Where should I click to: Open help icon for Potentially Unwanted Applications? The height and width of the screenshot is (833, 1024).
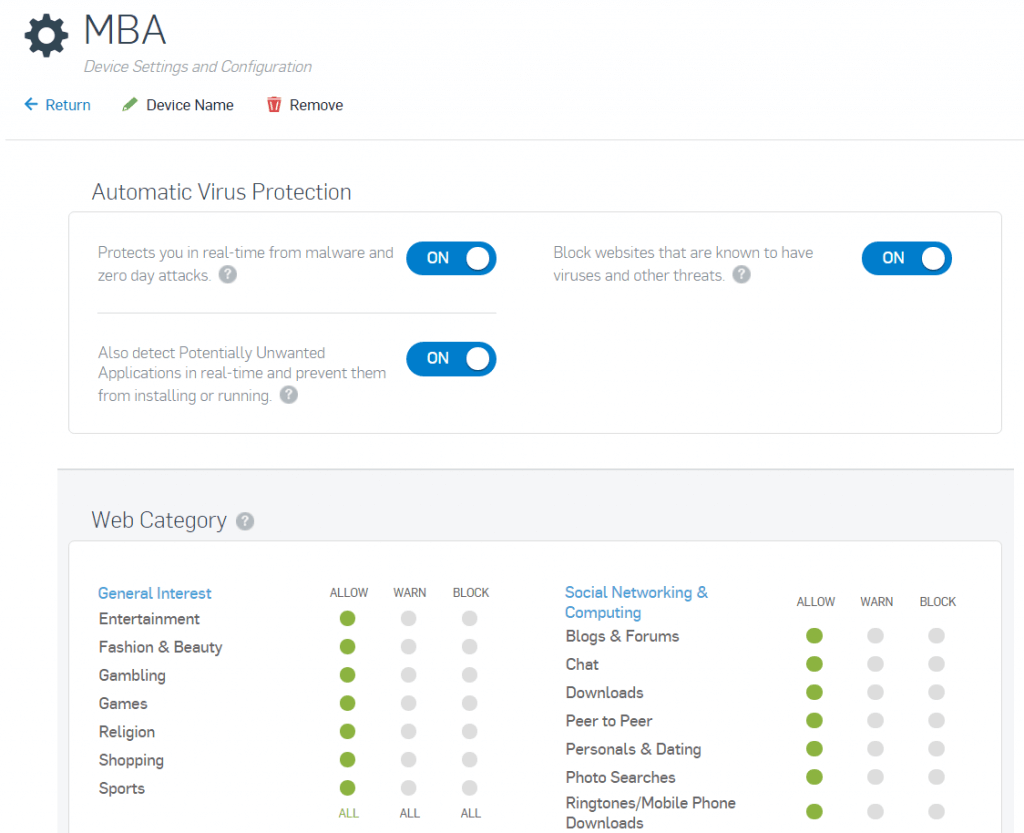(x=289, y=395)
